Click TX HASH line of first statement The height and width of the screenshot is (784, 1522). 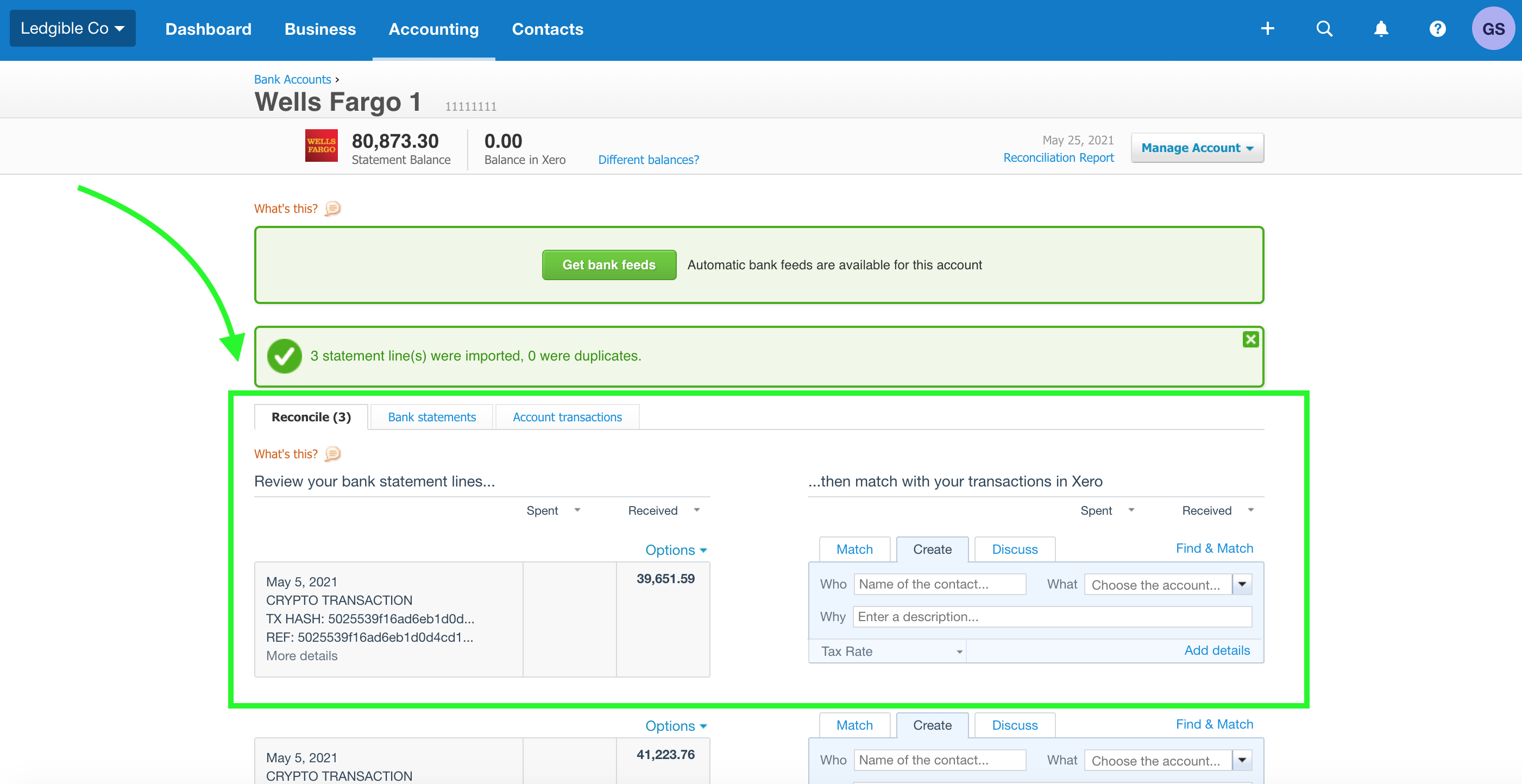pyautogui.click(x=370, y=619)
